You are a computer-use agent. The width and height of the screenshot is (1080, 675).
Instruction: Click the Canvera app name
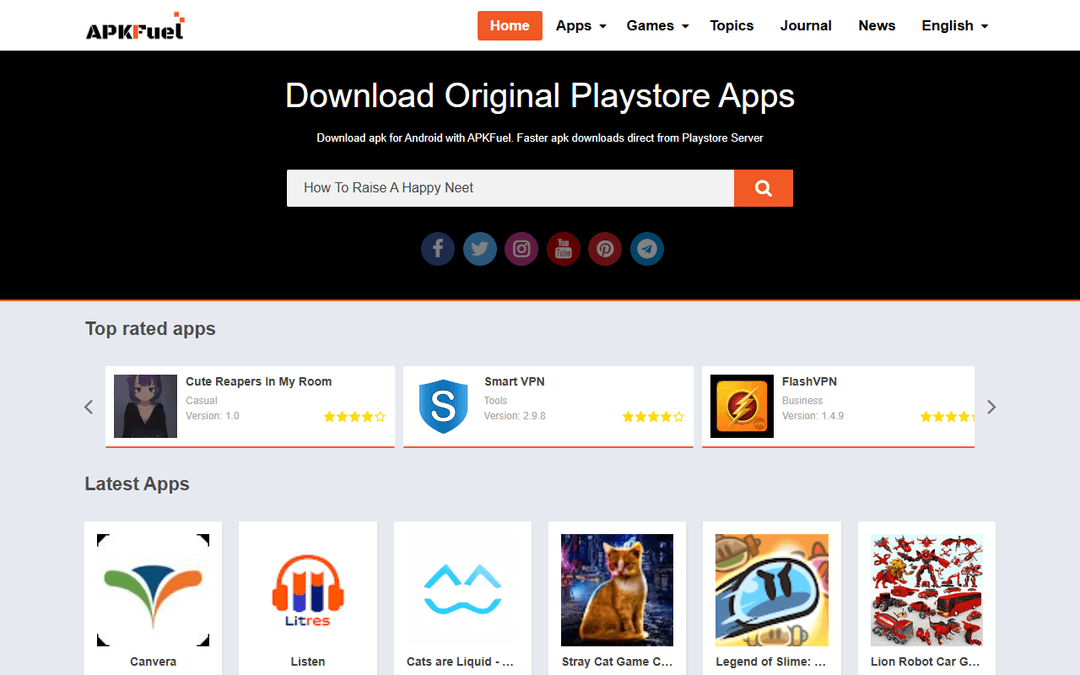pos(153,661)
